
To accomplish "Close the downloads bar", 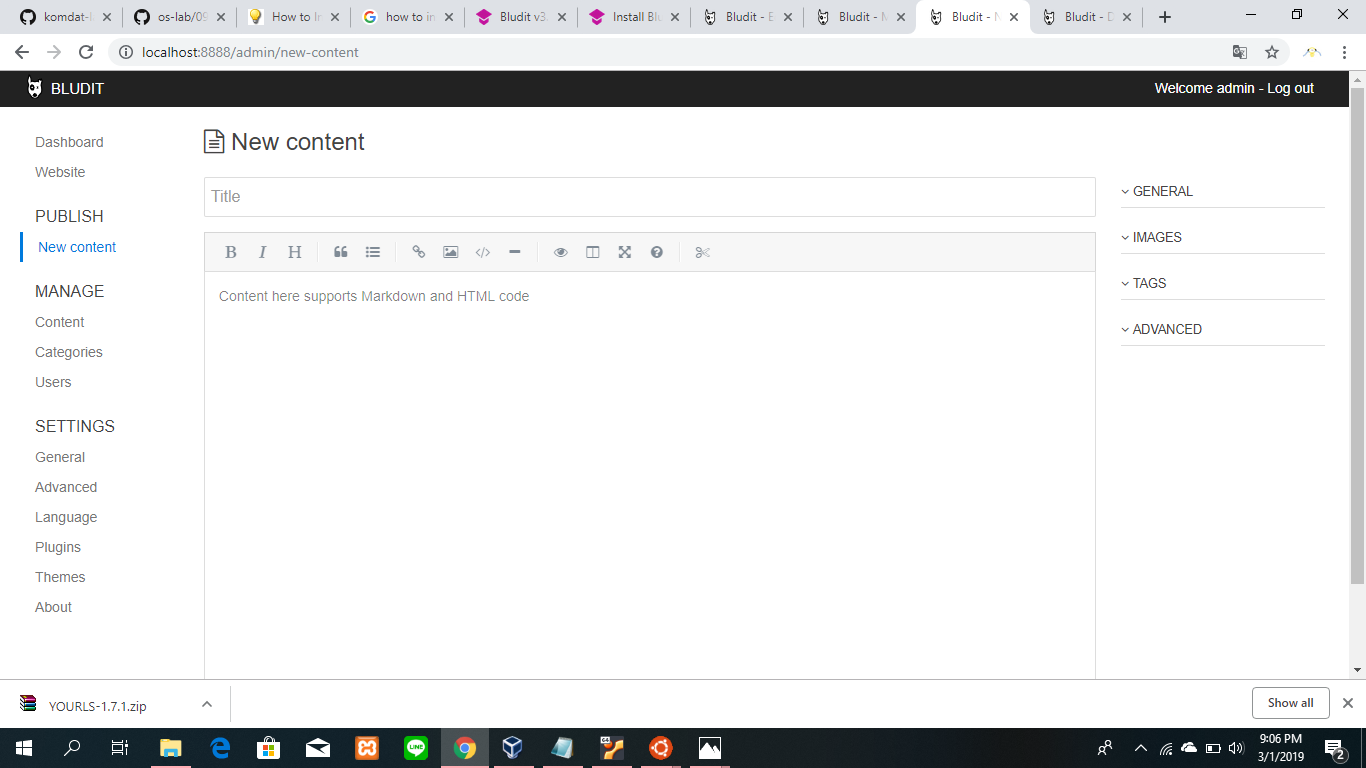I will (x=1348, y=703).
